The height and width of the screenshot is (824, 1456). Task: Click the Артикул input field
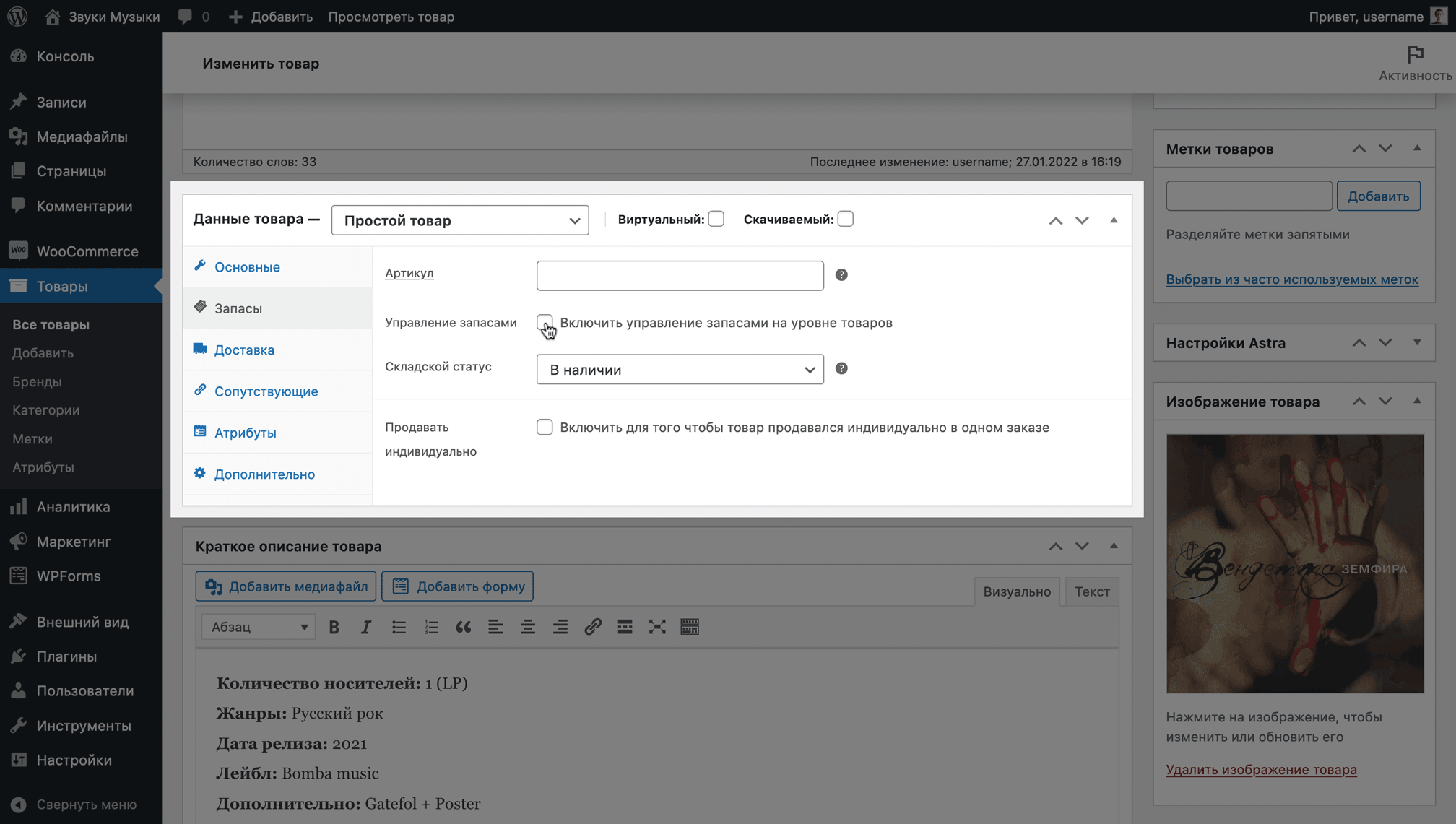click(680, 276)
